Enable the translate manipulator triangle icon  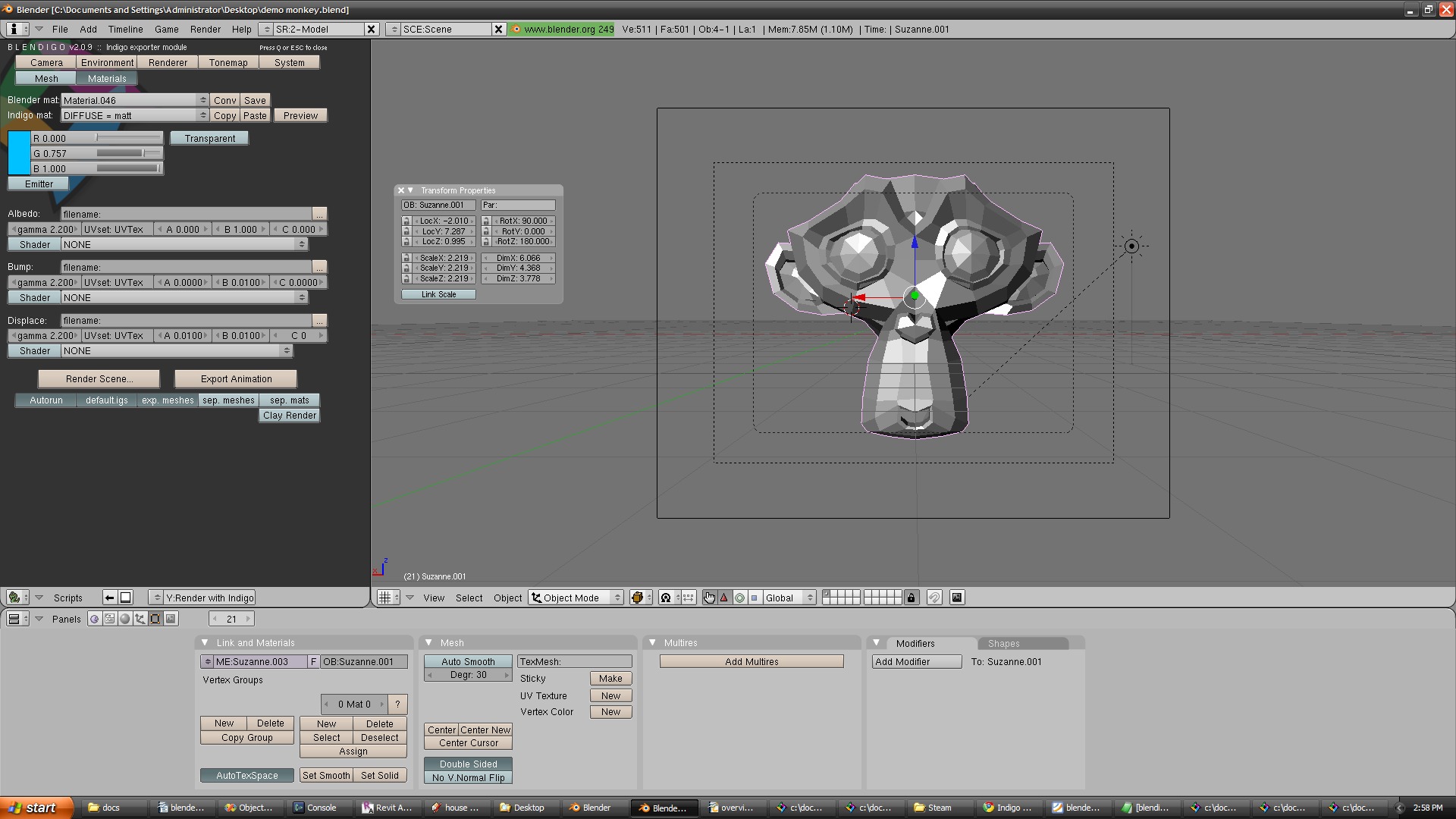click(724, 598)
